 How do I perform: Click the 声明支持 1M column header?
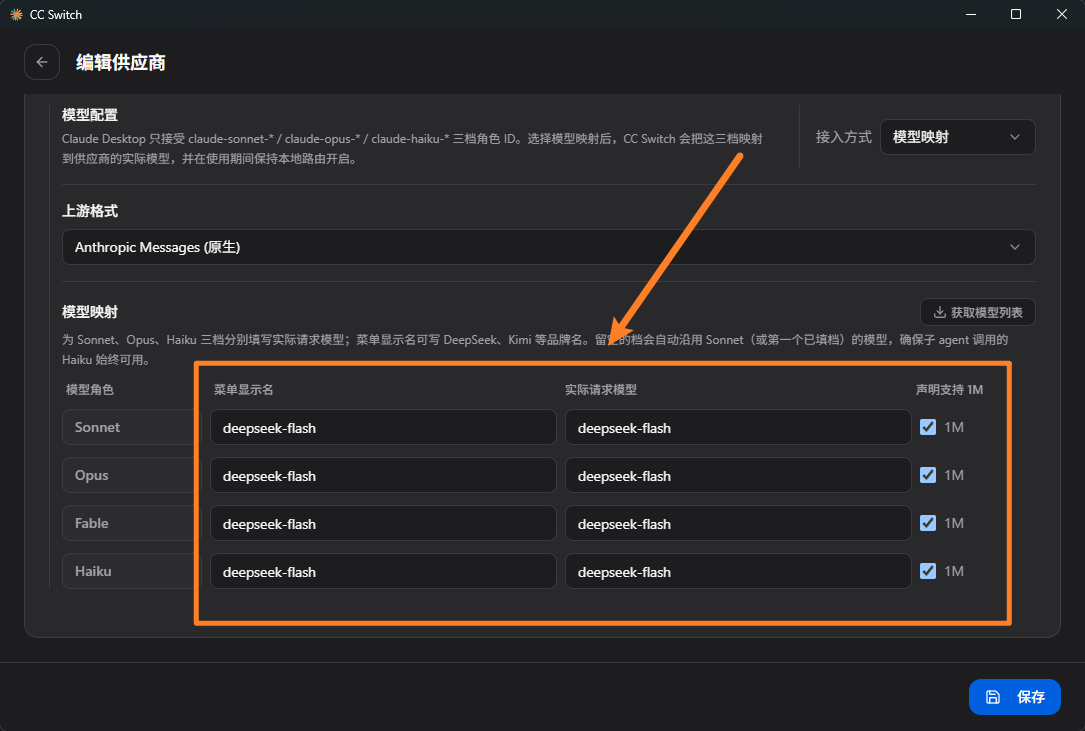coord(949,390)
